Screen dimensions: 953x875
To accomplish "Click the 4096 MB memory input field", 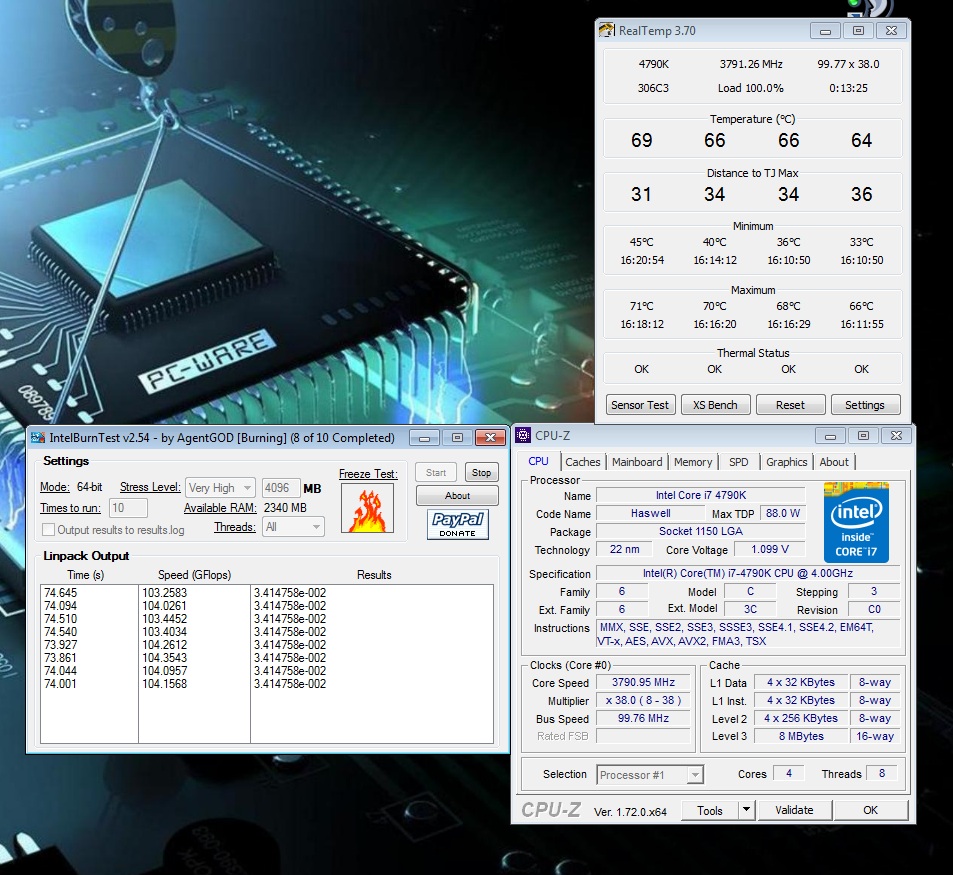I will point(281,488).
